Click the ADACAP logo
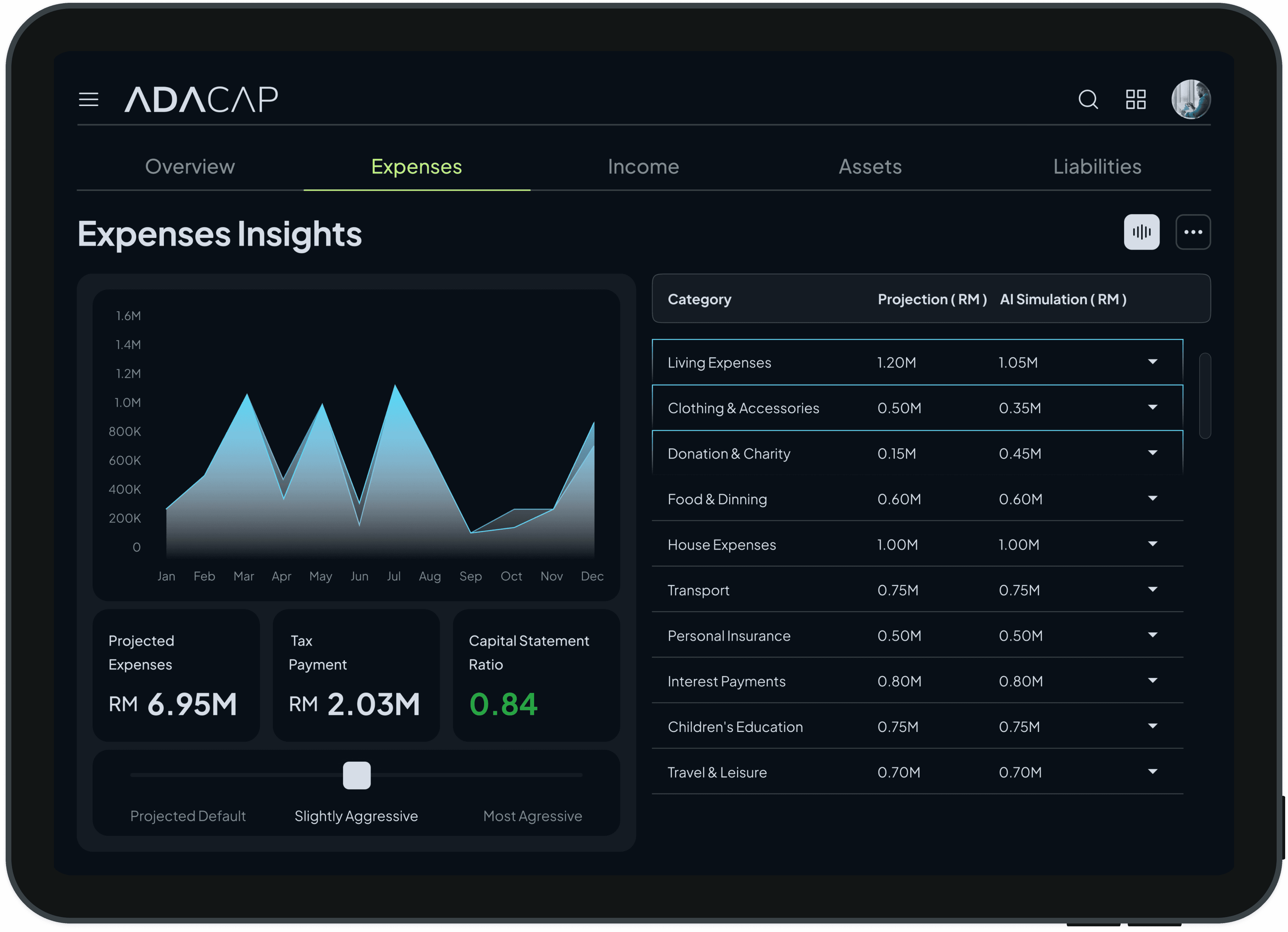1288x932 pixels. tap(201, 99)
